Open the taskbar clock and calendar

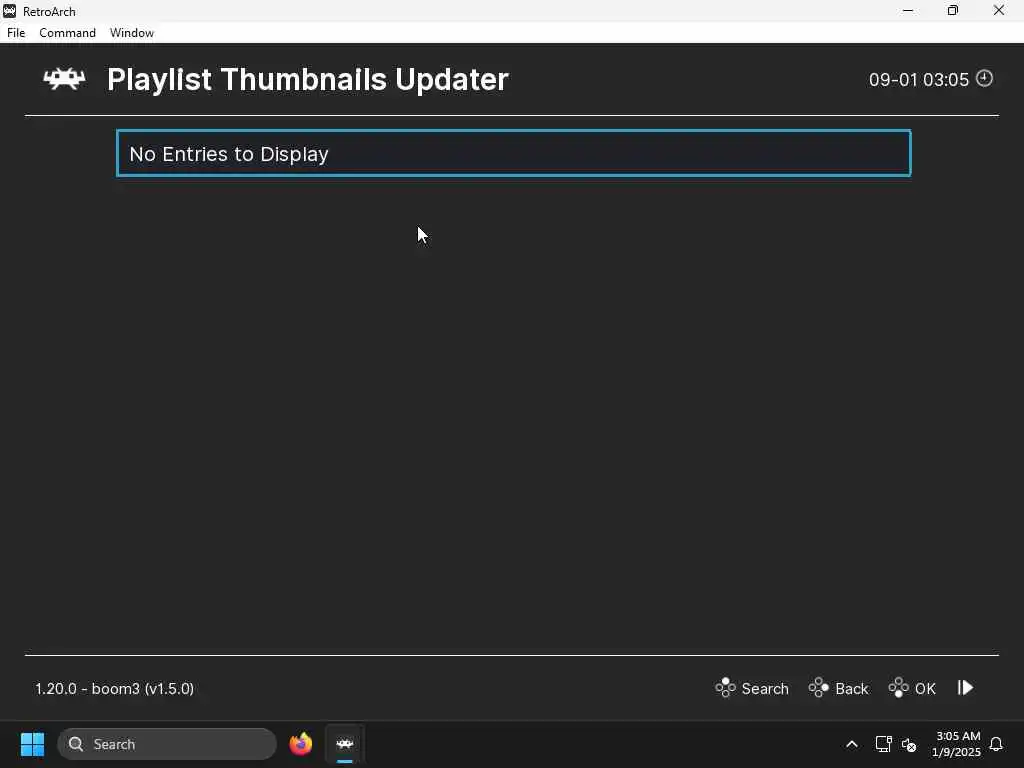(x=957, y=744)
